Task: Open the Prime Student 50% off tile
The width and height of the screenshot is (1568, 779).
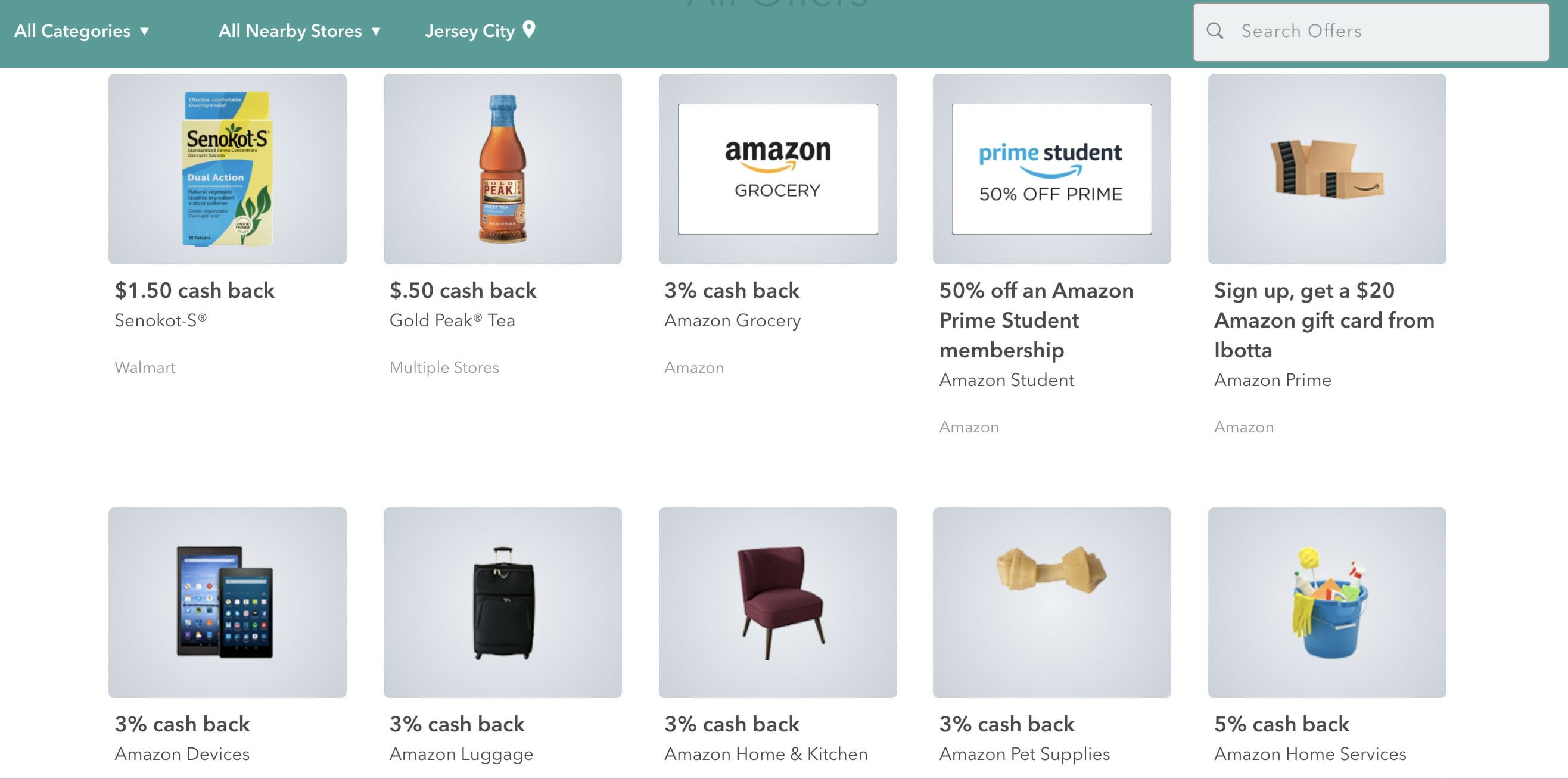Action: click(1051, 169)
